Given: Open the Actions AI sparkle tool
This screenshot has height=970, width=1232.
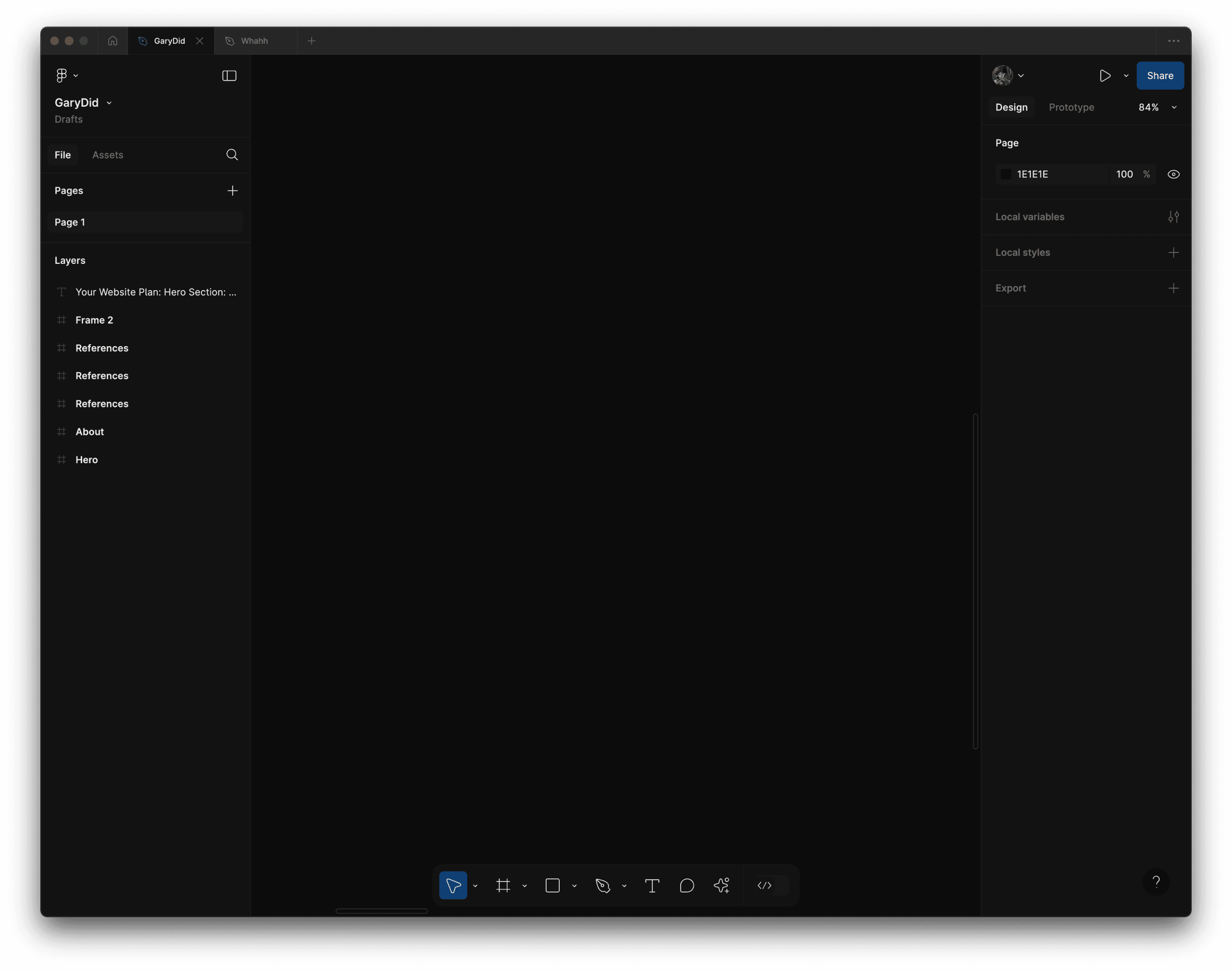Looking at the screenshot, I should point(721,885).
